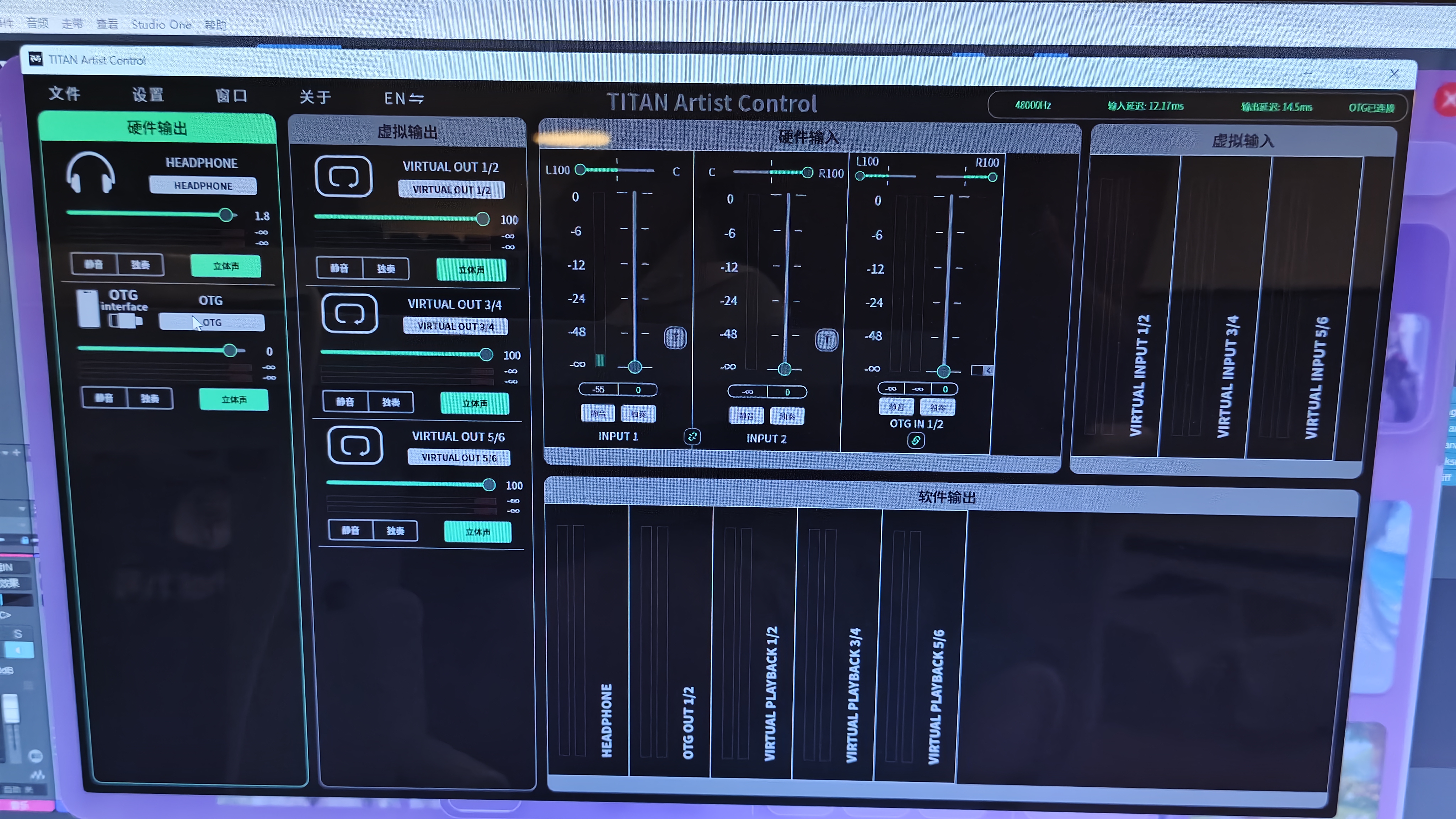Click the VIRTUAL OUT 5/6 loopback icon
Viewport: 1456px width, 819px height.
point(355,445)
